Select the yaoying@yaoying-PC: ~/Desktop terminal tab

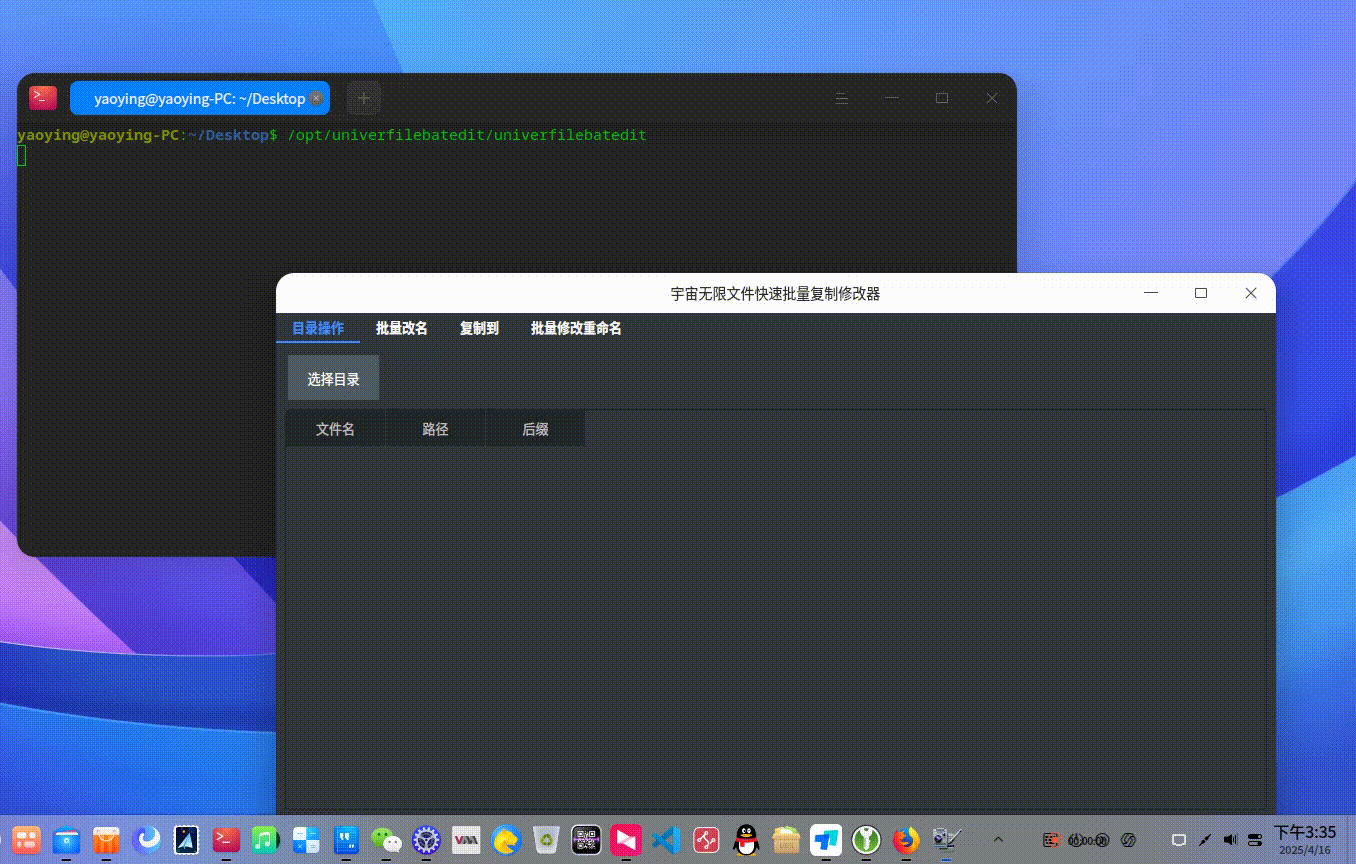tap(199, 98)
